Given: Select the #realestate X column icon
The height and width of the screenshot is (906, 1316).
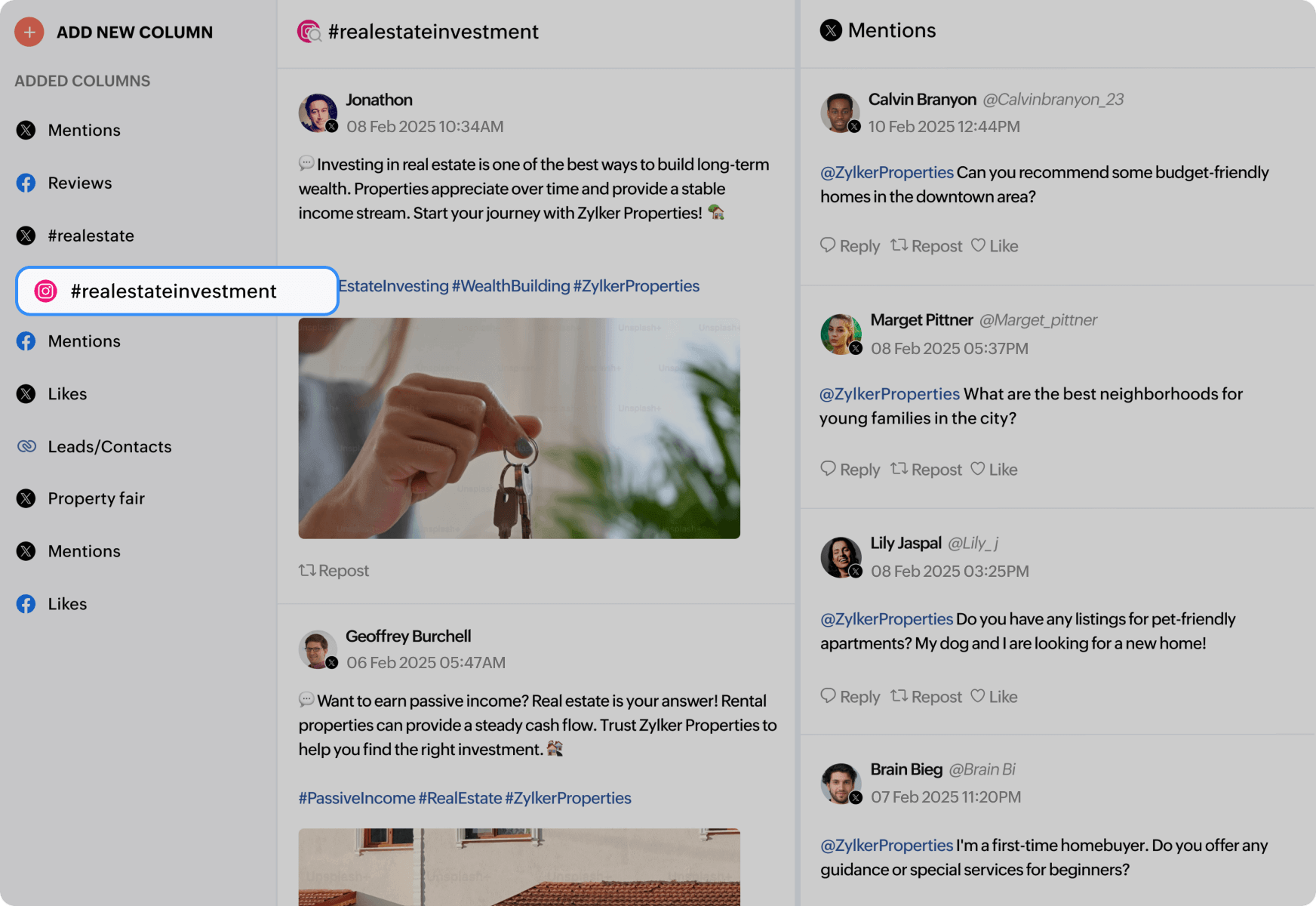Looking at the screenshot, I should (26, 236).
